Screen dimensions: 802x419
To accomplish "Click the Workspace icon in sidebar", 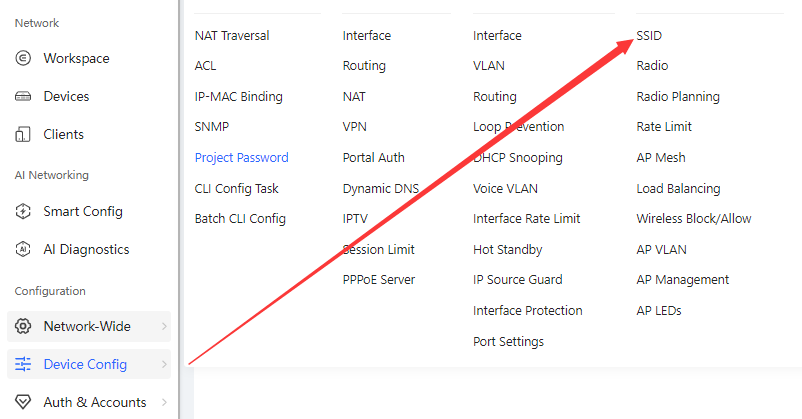I will [23, 58].
